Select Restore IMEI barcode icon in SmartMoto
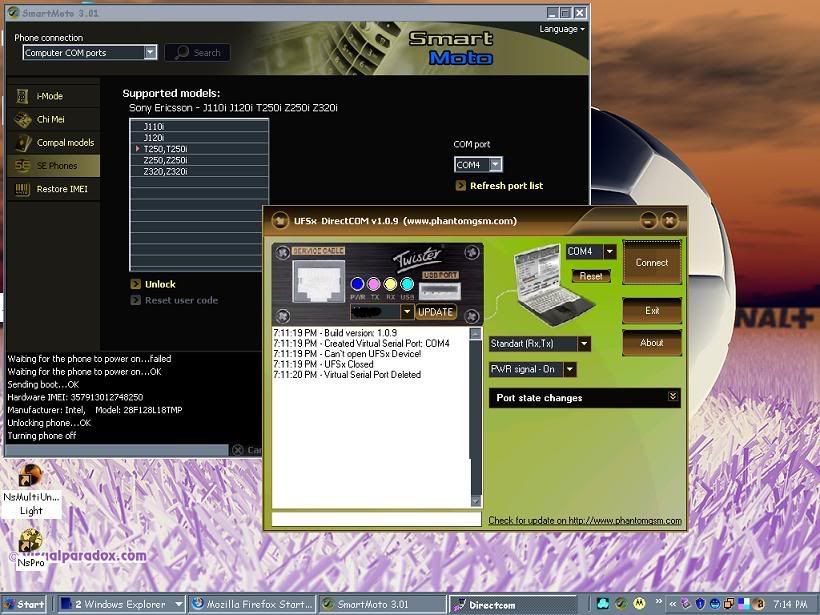 click(x=22, y=189)
